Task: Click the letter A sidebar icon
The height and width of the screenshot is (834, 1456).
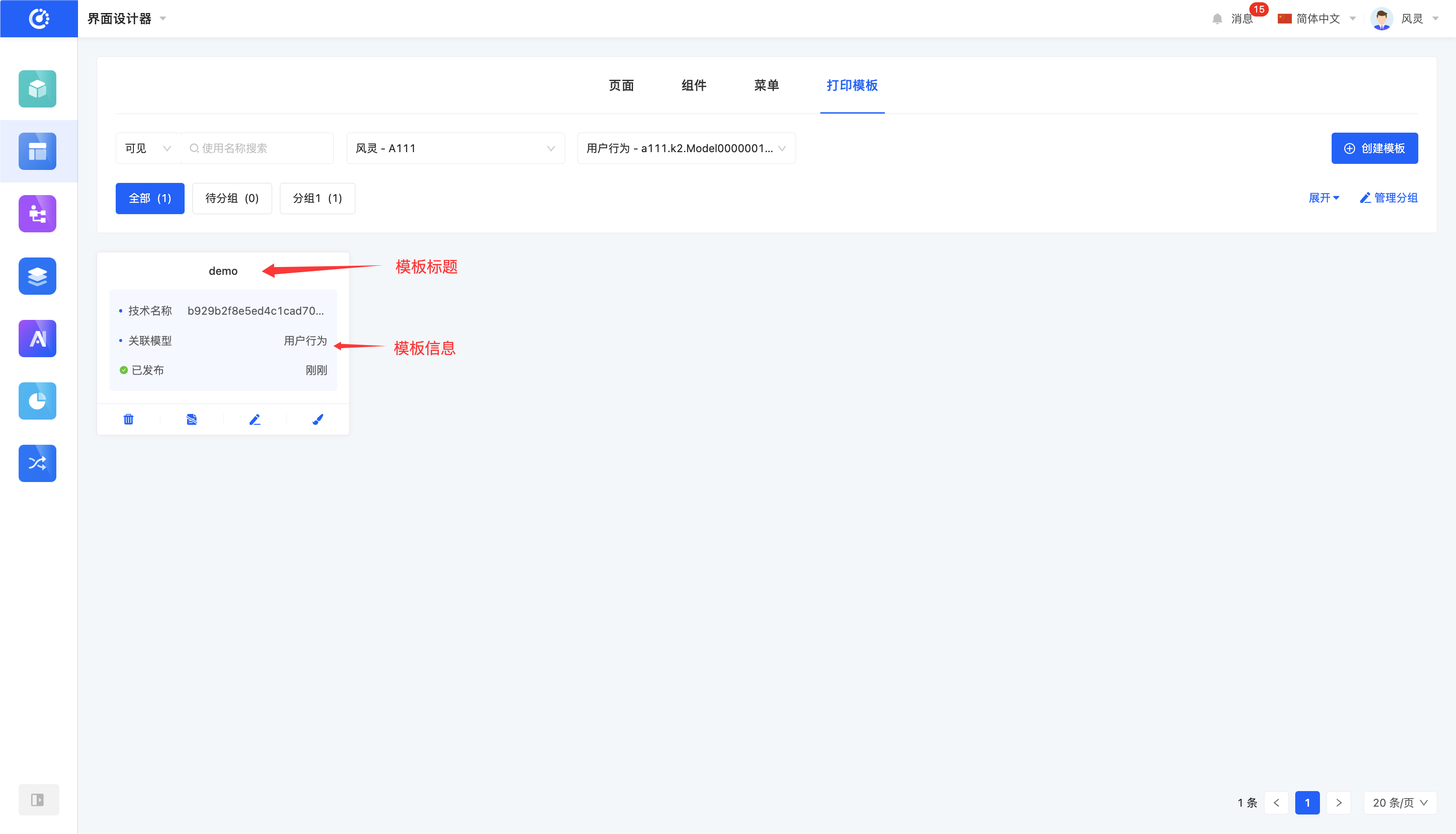Action: click(x=37, y=339)
